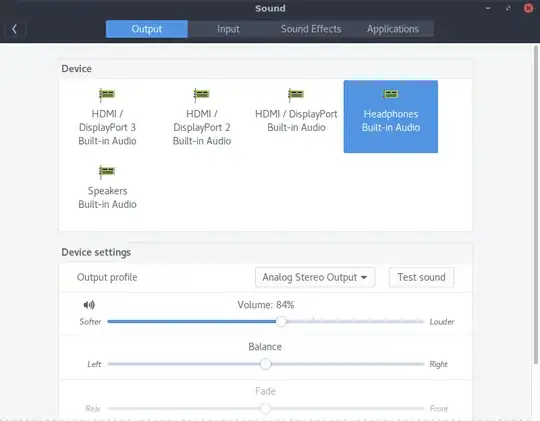The height and width of the screenshot is (421, 540).
Task: Click the Left balance label
Action: coord(94,364)
